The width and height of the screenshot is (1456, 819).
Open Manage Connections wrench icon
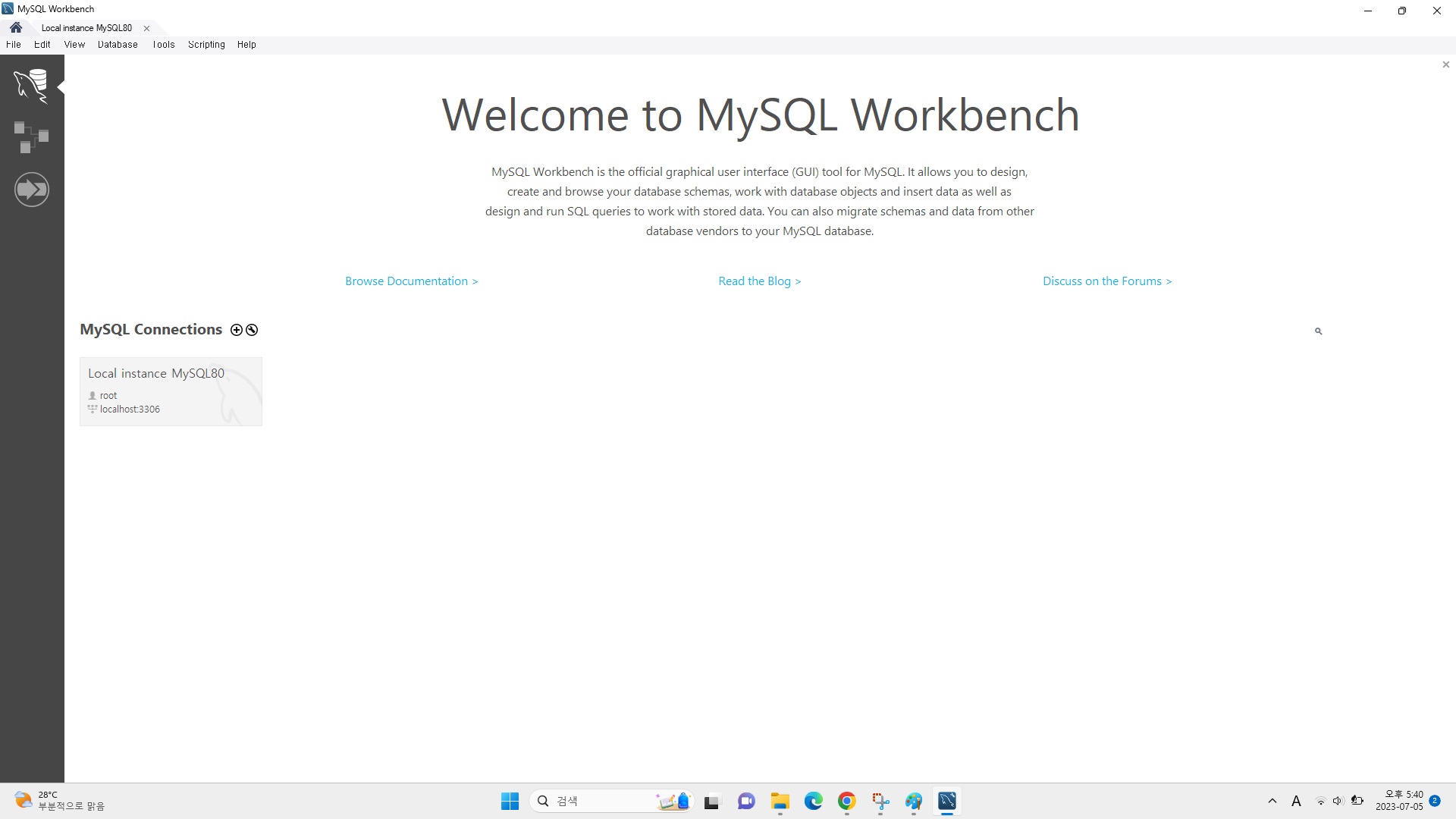[x=252, y=330]
